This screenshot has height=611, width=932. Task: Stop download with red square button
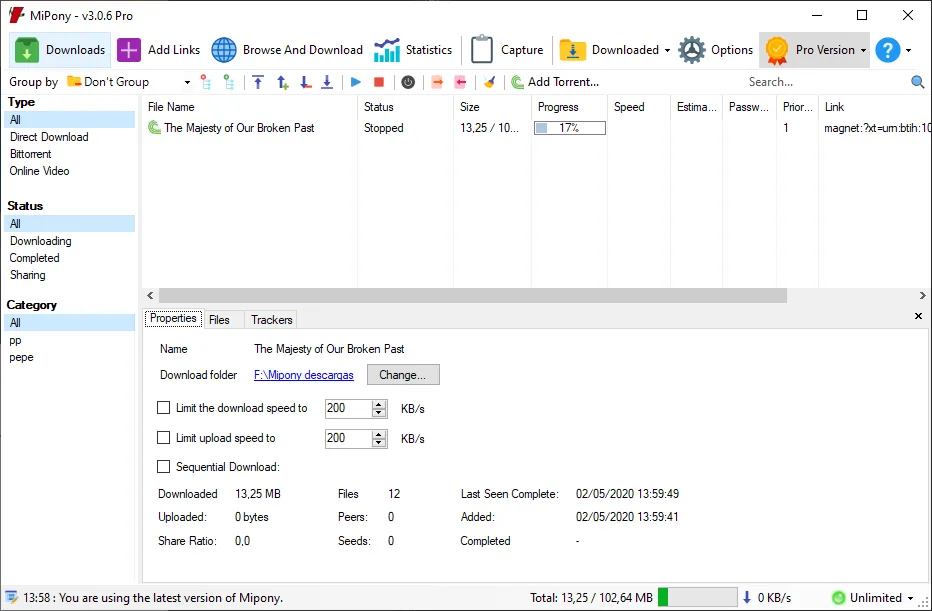379,82
